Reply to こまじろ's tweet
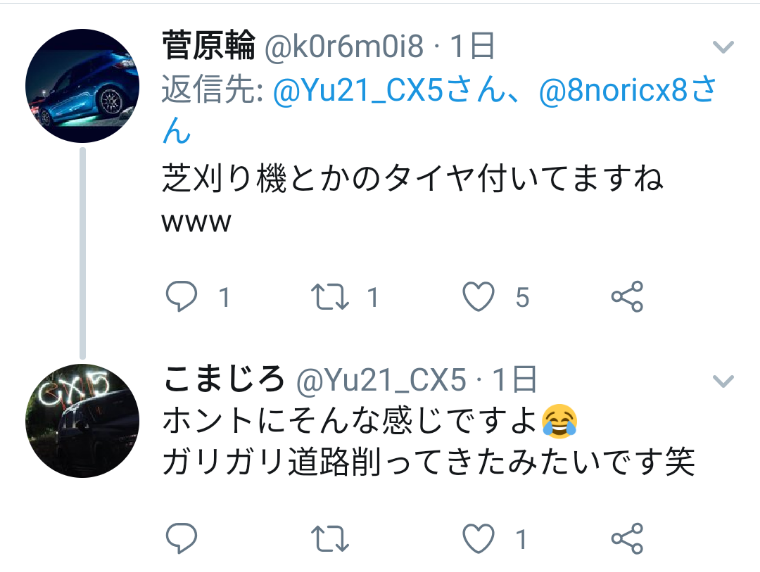760x572 pixels. 181,538
